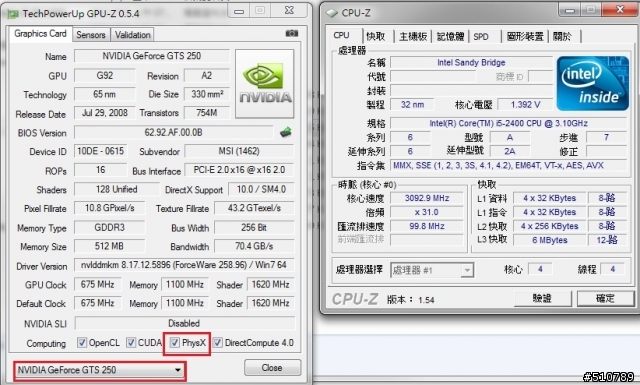The image size is (640, 385).
Task: Click the CPU-Z title bar app icon
Action: [332, 13]
